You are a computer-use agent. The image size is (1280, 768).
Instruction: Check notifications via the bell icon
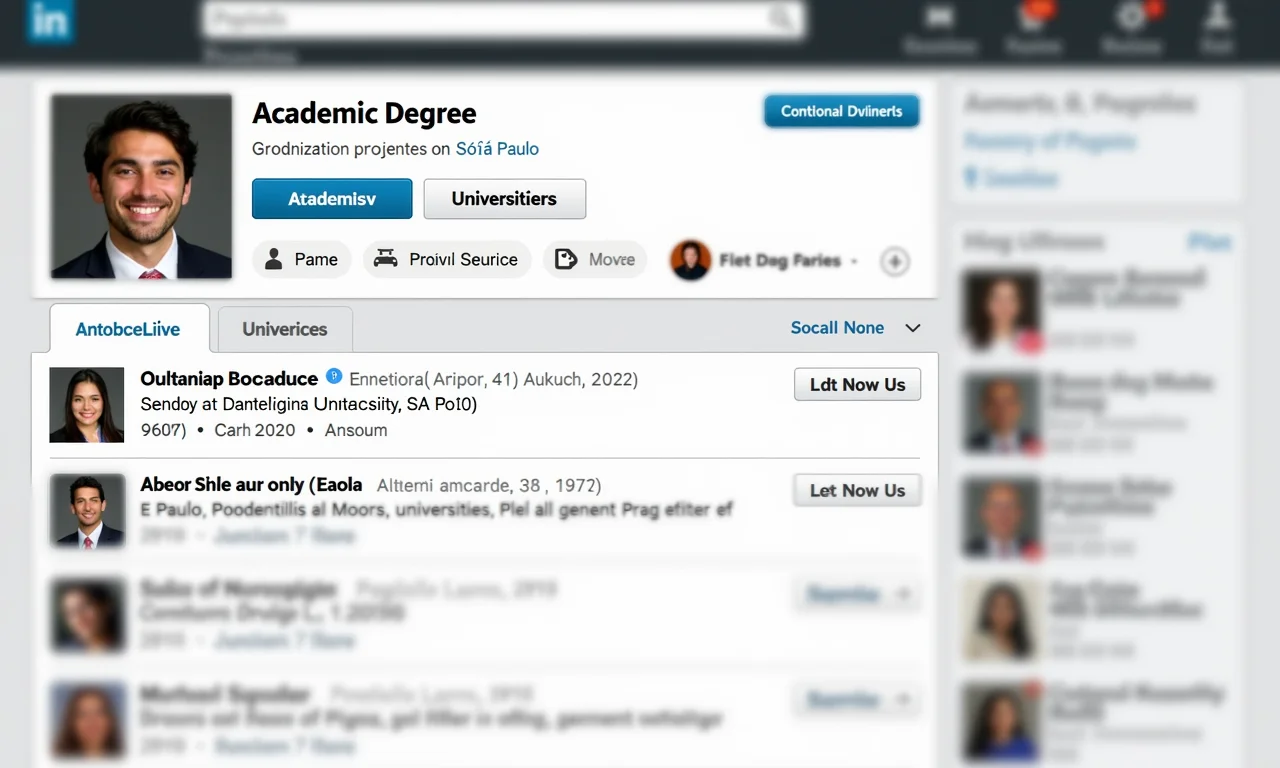(1034, 18)
